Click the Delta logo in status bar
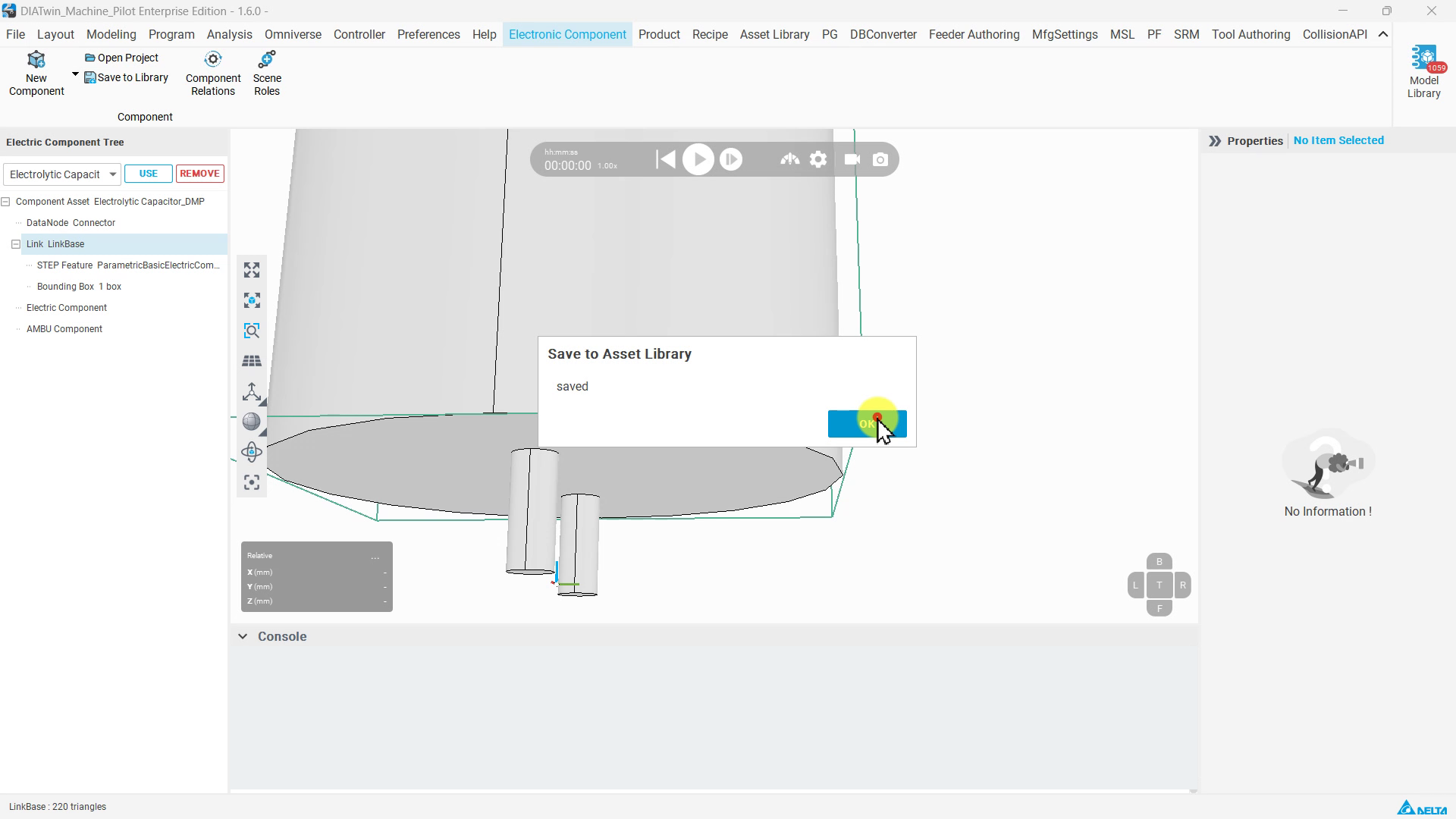 point(1422,808)
